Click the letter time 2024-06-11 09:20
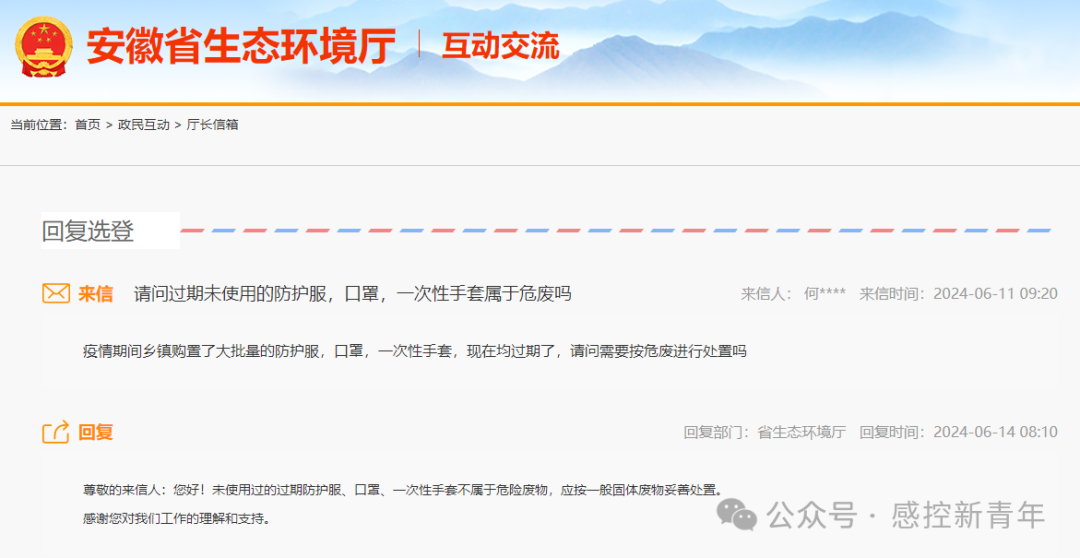The image size is (1080, 558). [995, 294]
